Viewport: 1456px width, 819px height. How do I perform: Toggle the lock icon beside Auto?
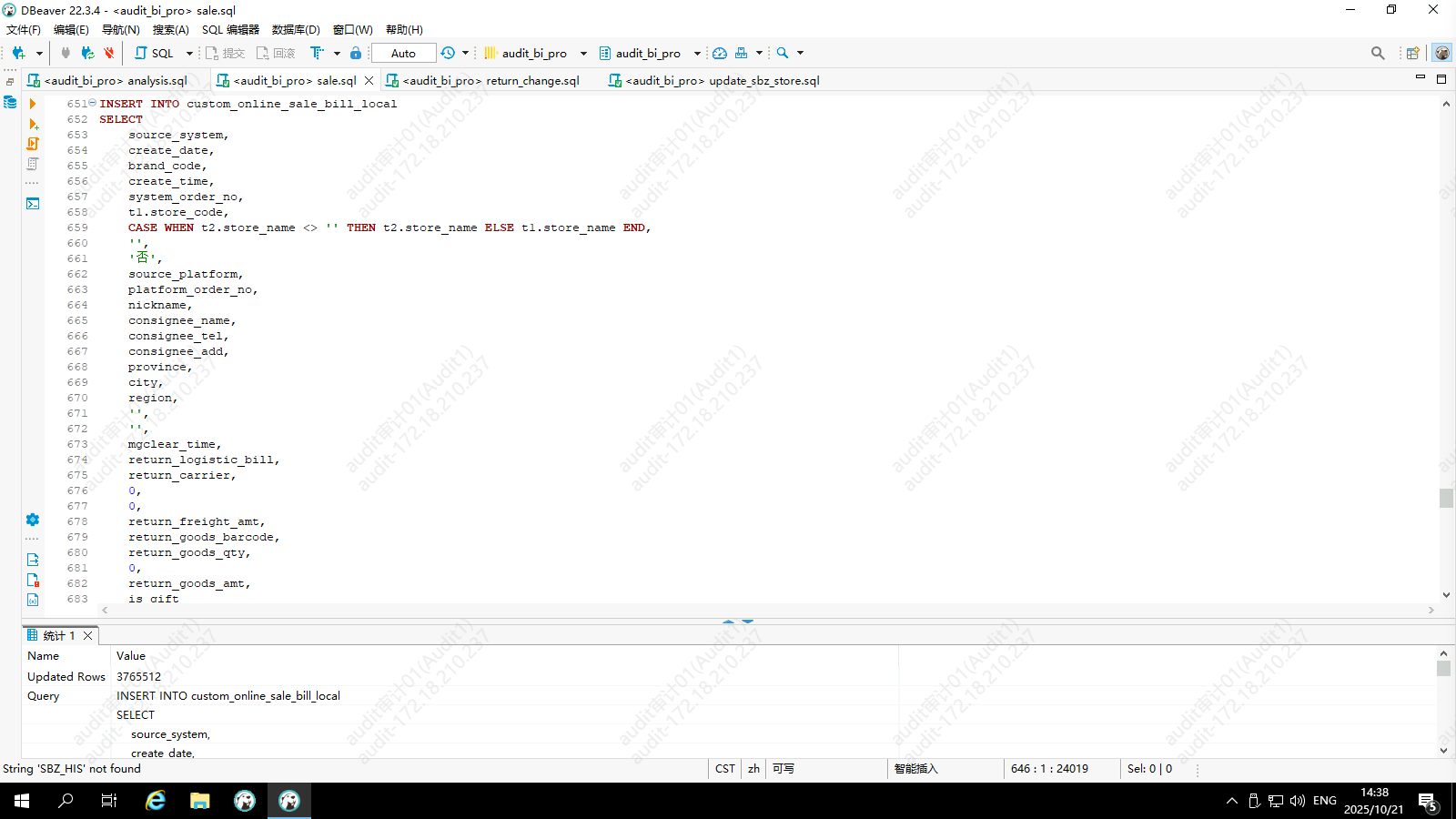(356, 53)
